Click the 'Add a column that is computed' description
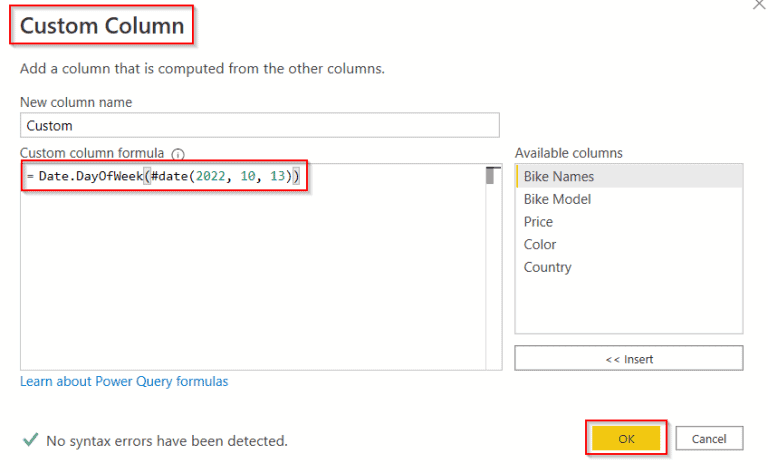Image resolution: width=768 pixels, height=473 pixels. point(202,69)
